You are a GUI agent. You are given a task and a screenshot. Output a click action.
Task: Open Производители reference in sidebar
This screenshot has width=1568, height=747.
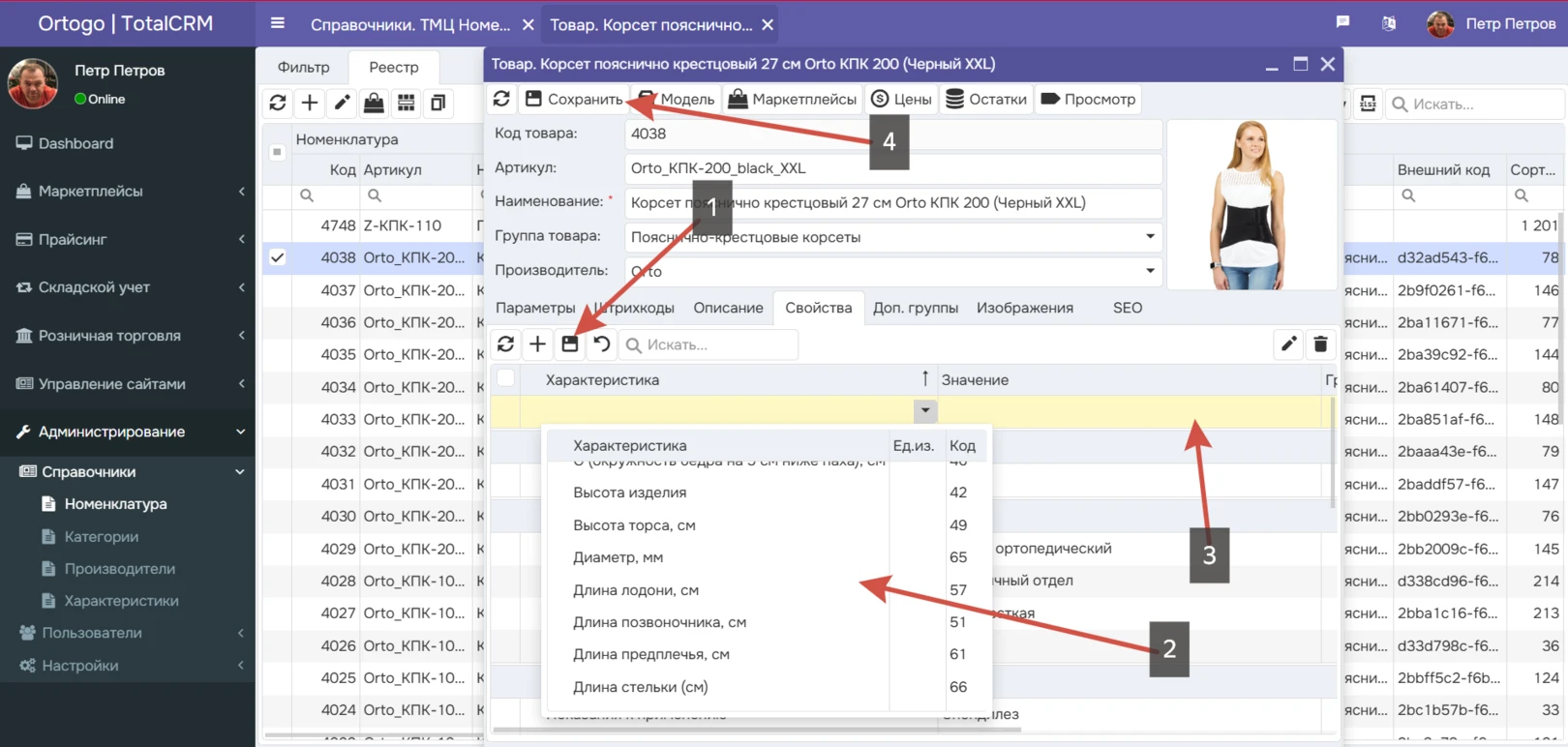(x=119, y=568)
